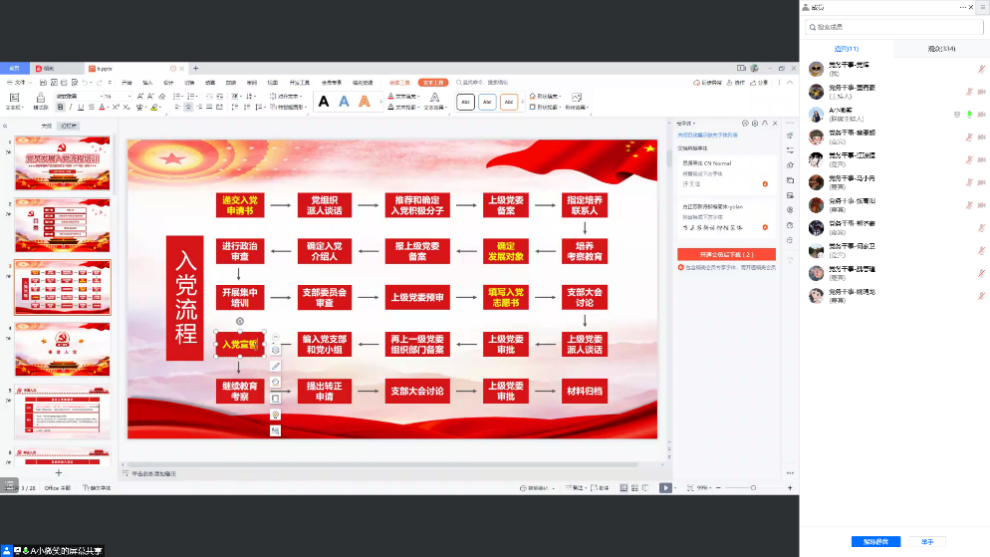Image resolution: width=990 pixels, height=557 pixels.
Task: Click the fit-slide-to-window icon
Action: 689,488
